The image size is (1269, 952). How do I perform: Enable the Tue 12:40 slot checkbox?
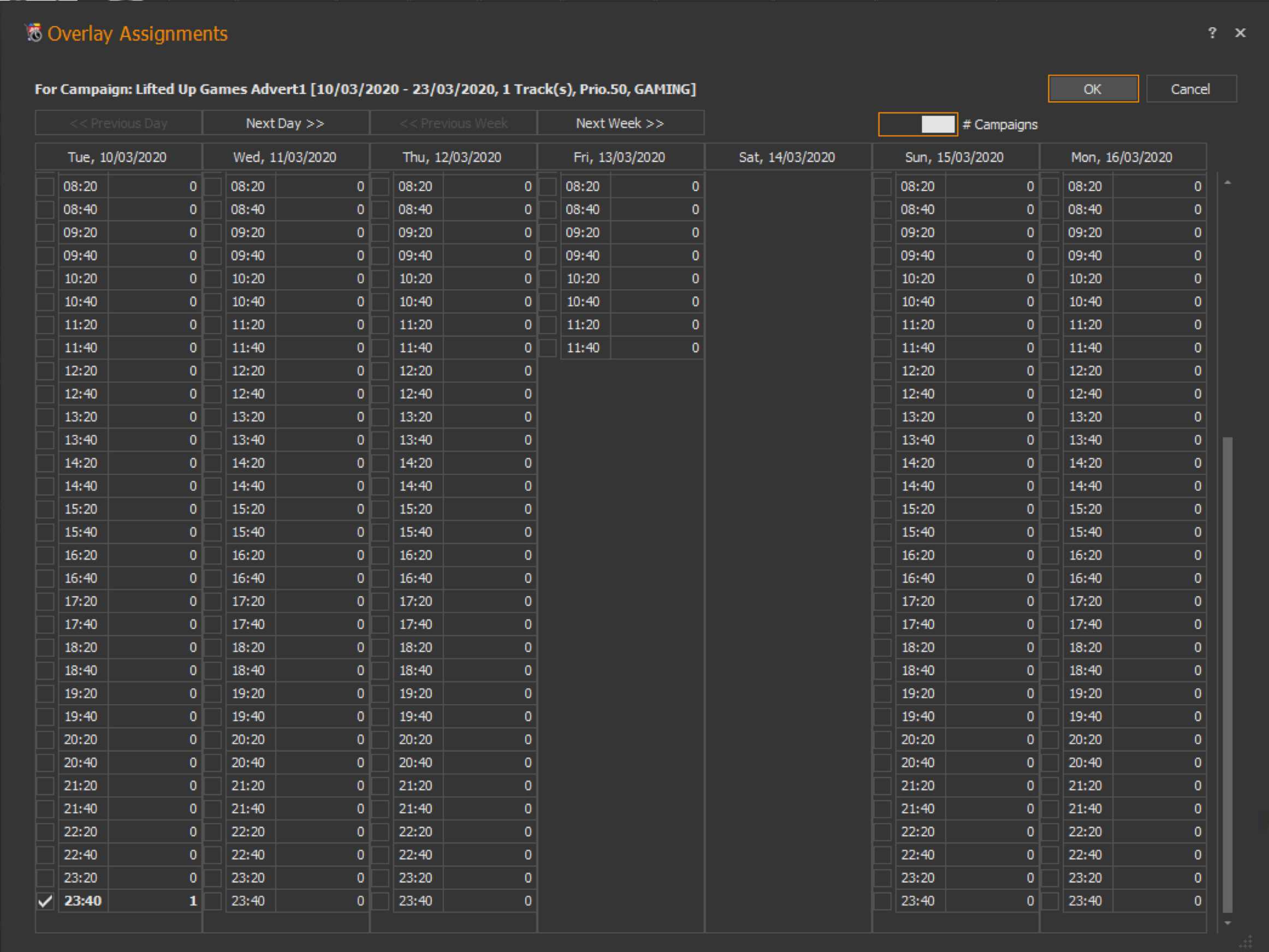click(45, 394)
